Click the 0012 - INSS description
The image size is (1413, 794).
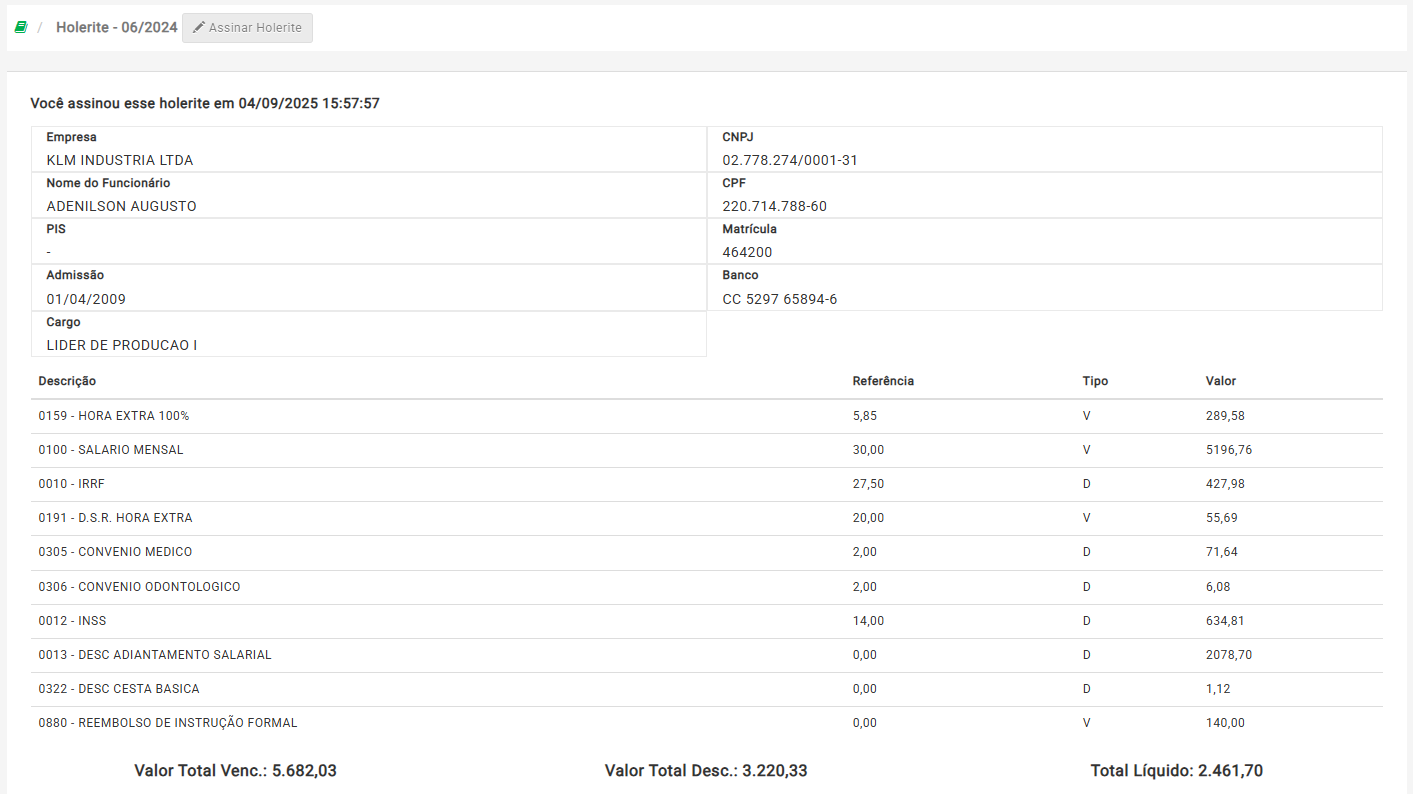72,621
